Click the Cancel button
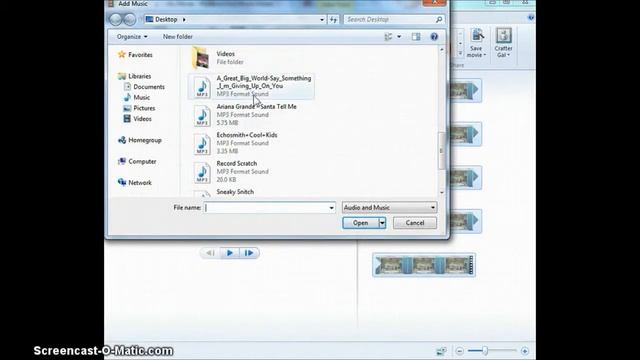The width and height of the screenshot is (640, 360). [415, 223]
